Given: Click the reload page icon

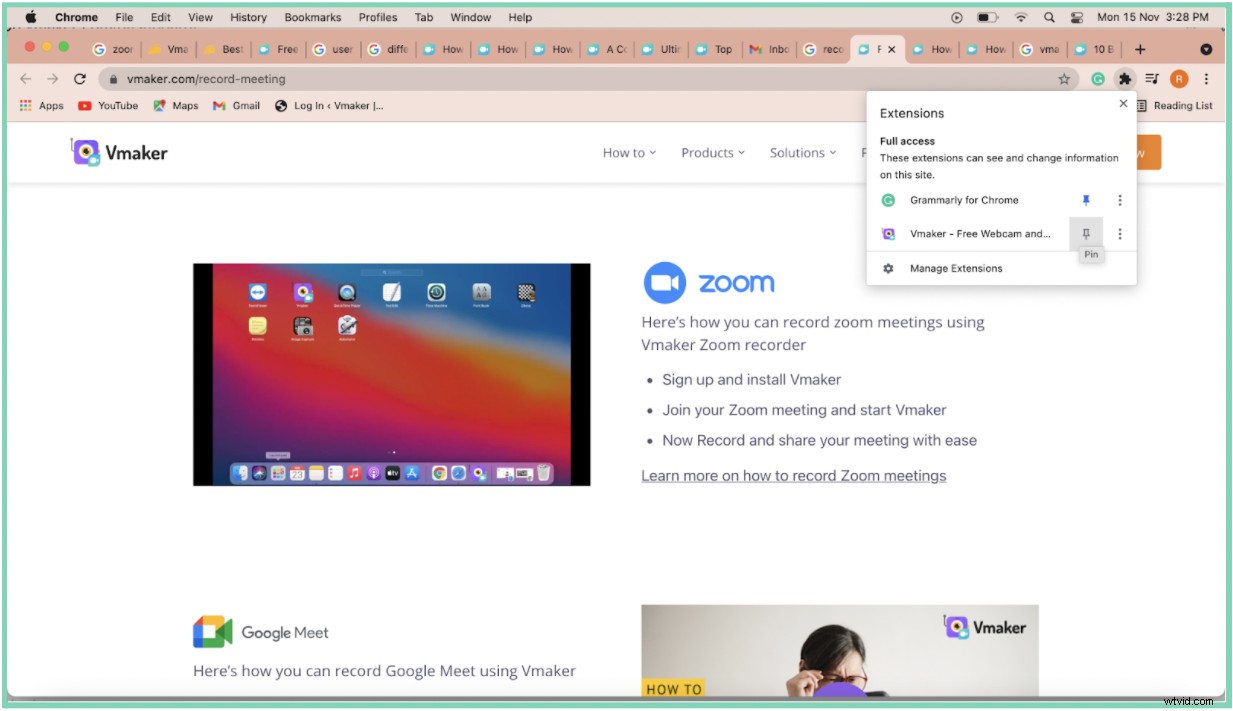Looking at the screenshot, I should point(80,78).
